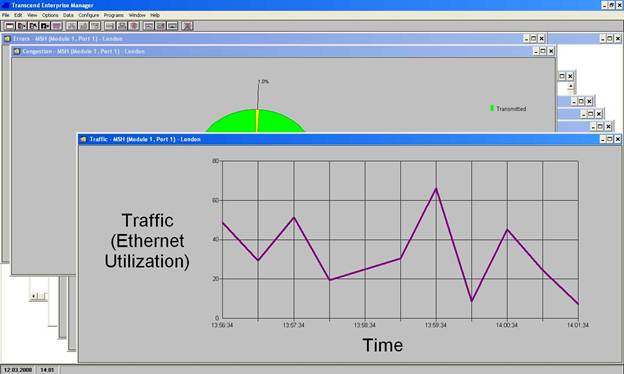
Task: Click the fifth toolbar icon with pink display
Action: tap(57, 26)
